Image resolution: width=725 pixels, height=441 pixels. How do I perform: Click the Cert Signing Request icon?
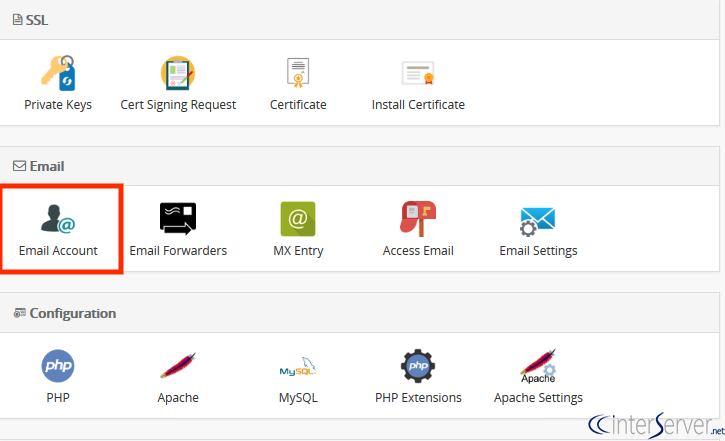(x=178, y=74)
